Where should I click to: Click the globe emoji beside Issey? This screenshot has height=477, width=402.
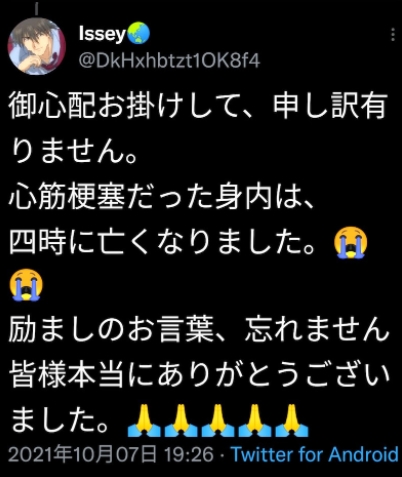(138, 33)
